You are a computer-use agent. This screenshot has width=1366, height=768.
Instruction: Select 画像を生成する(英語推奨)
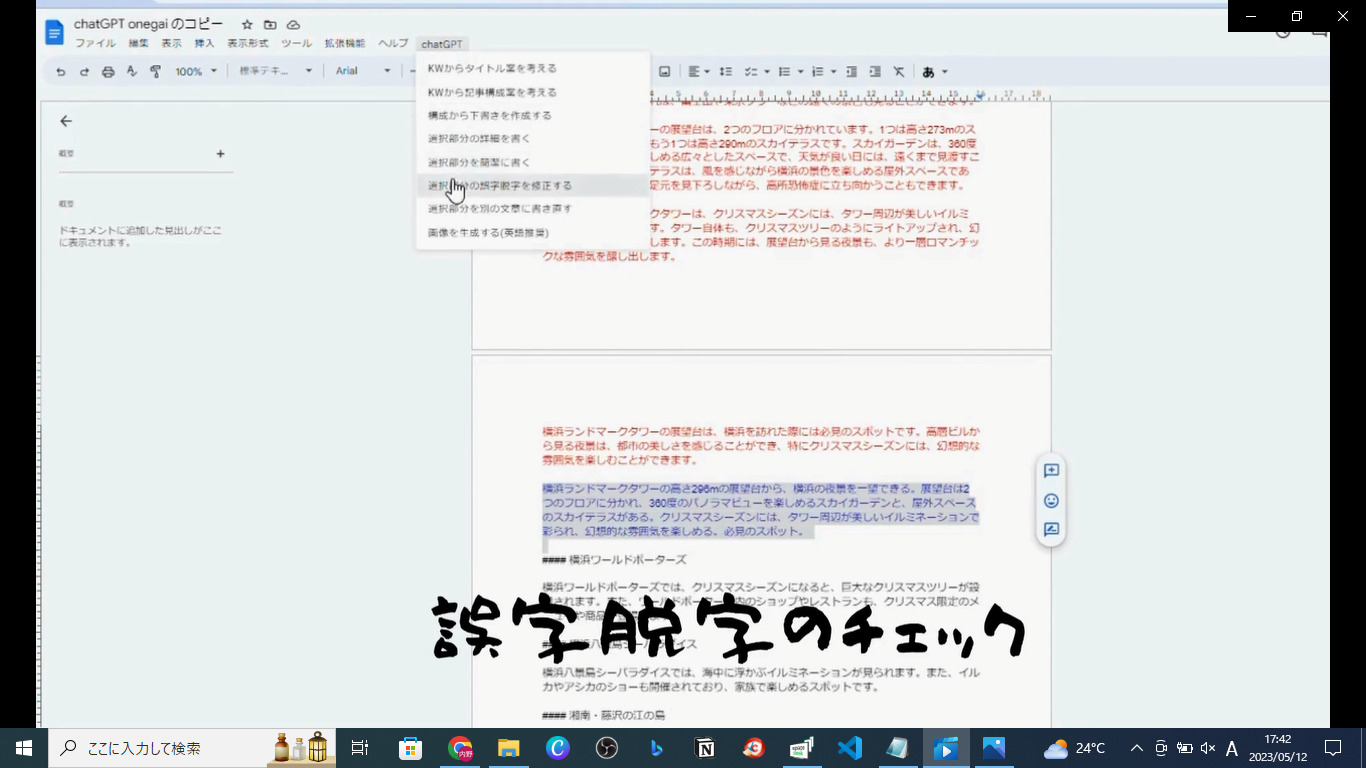pyautogui.click(x=533, y=232)
